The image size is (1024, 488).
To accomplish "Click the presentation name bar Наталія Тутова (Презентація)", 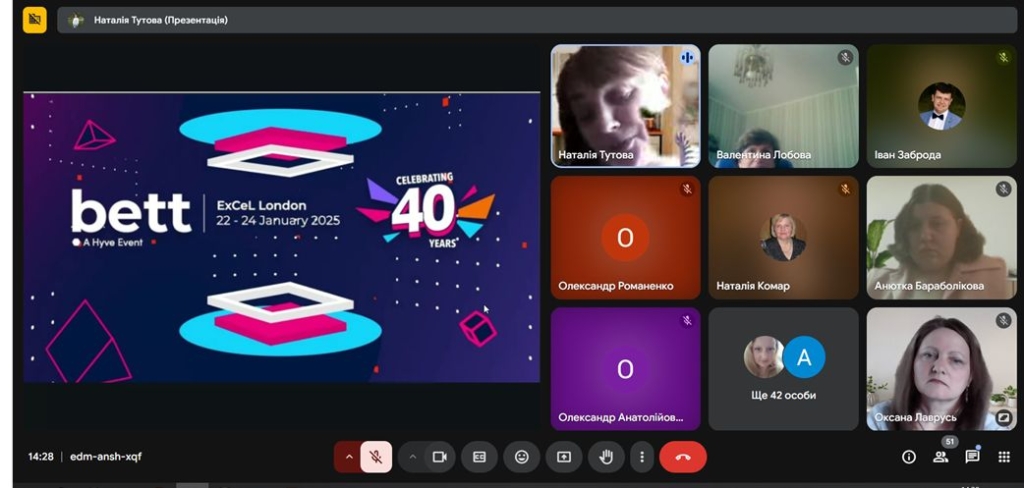I will (x=160, y=19).
